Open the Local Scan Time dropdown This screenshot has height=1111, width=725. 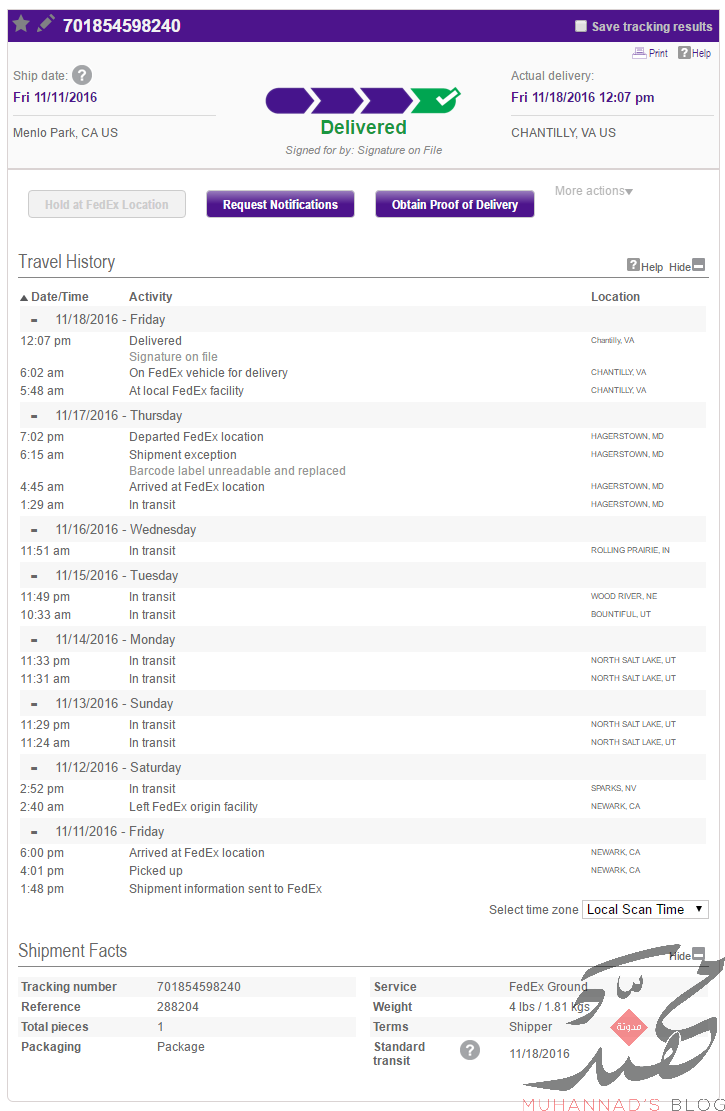(645, 910)
